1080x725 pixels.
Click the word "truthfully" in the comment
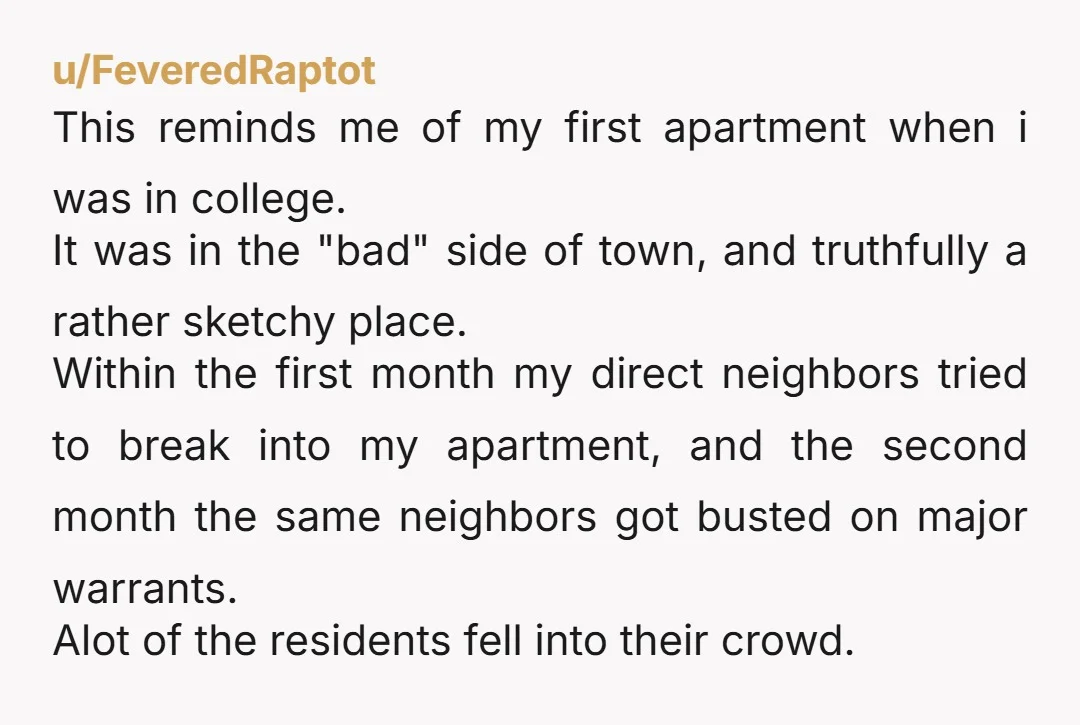[900, 252]
